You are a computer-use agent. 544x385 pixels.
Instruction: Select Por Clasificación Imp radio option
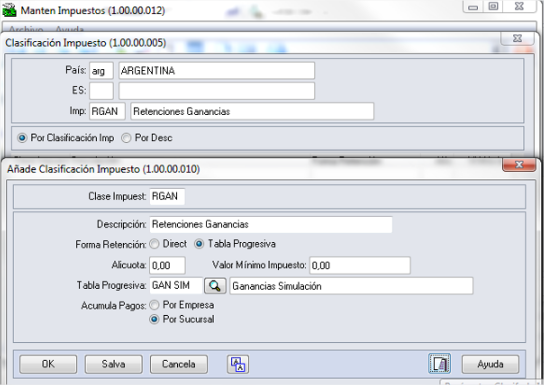[x=22, y=138]
